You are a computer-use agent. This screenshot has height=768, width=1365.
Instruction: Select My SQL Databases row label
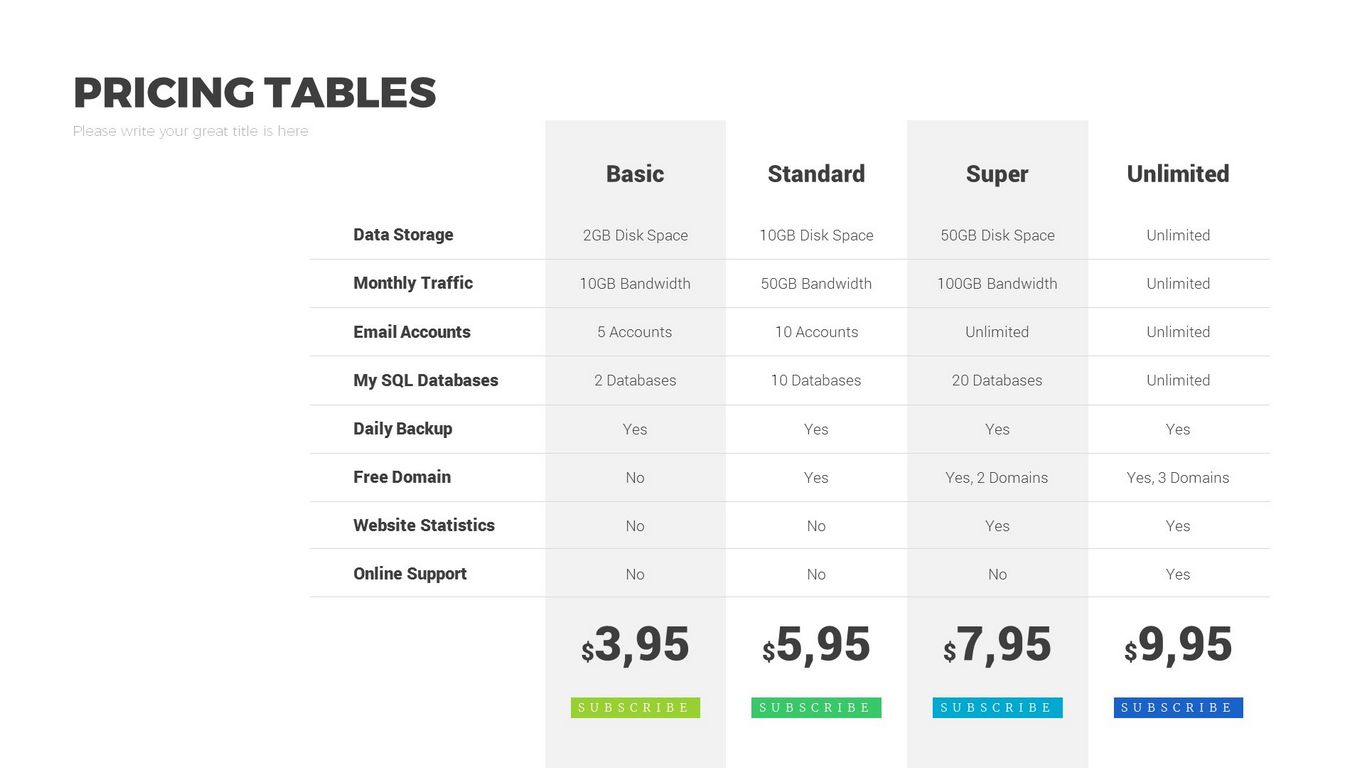(426, 380)
